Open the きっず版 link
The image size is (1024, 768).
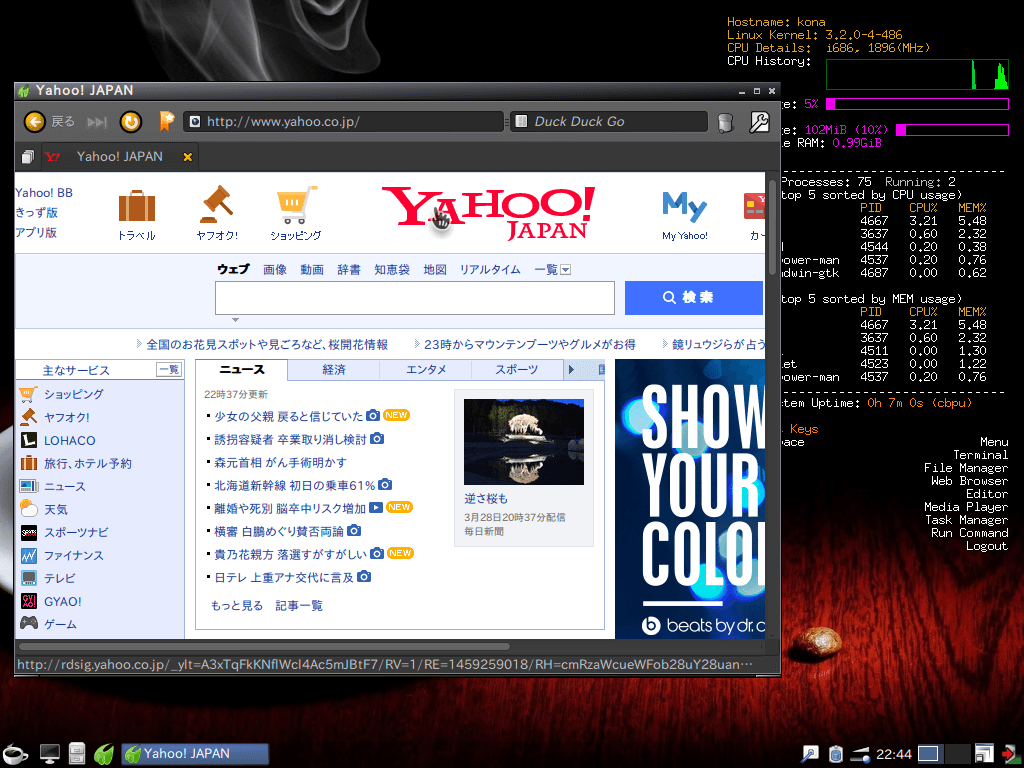[x=37, y=212]
